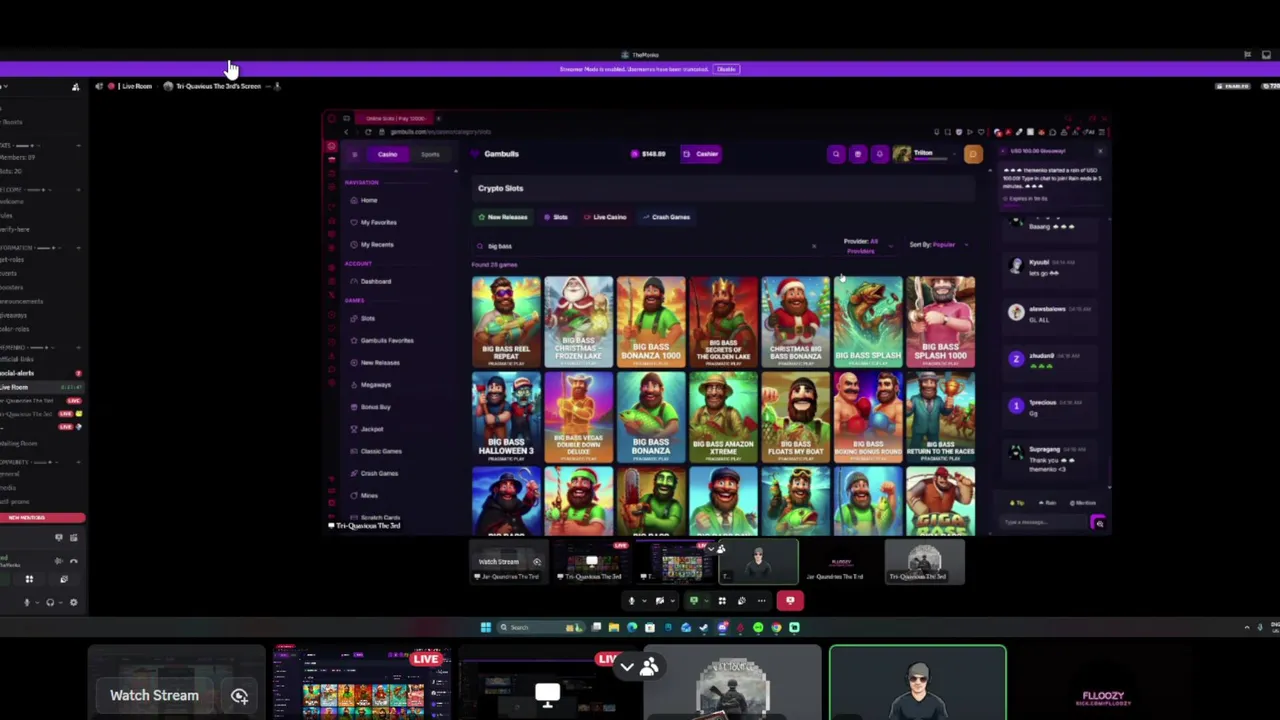Open microphone options arrow in call controls
This screenshot has width=1280, height=720.
[643, 601]
